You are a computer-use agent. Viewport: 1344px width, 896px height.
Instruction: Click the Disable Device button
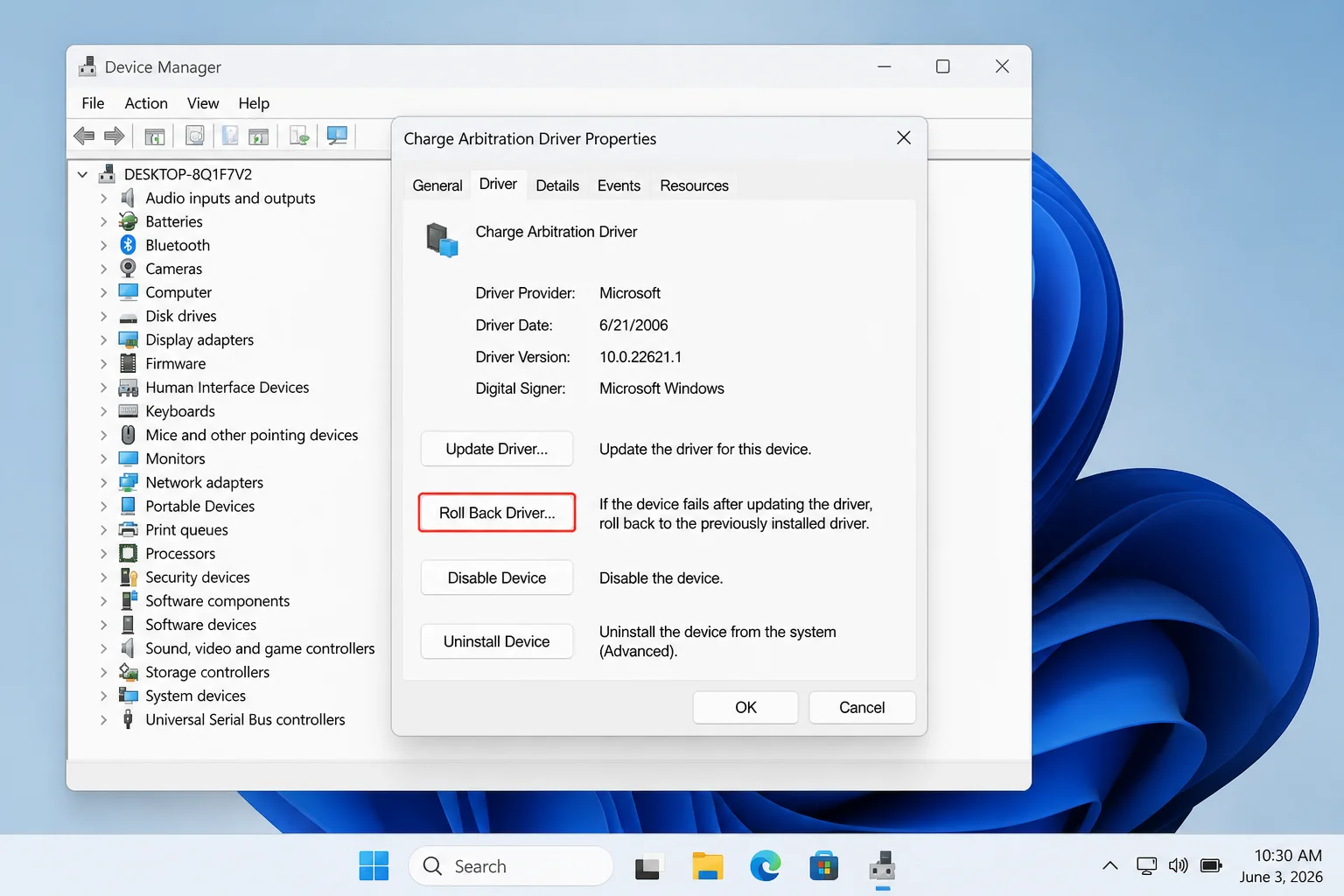tap(497, 577)
